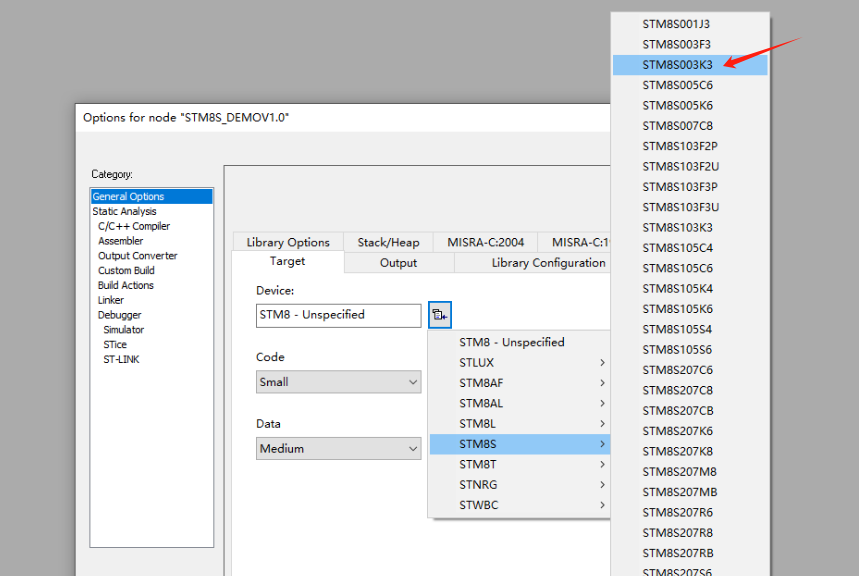Expand the STM8L device submenu
Image resolution: width=859 pixels, height=576 pixels.
pos(519,424)
